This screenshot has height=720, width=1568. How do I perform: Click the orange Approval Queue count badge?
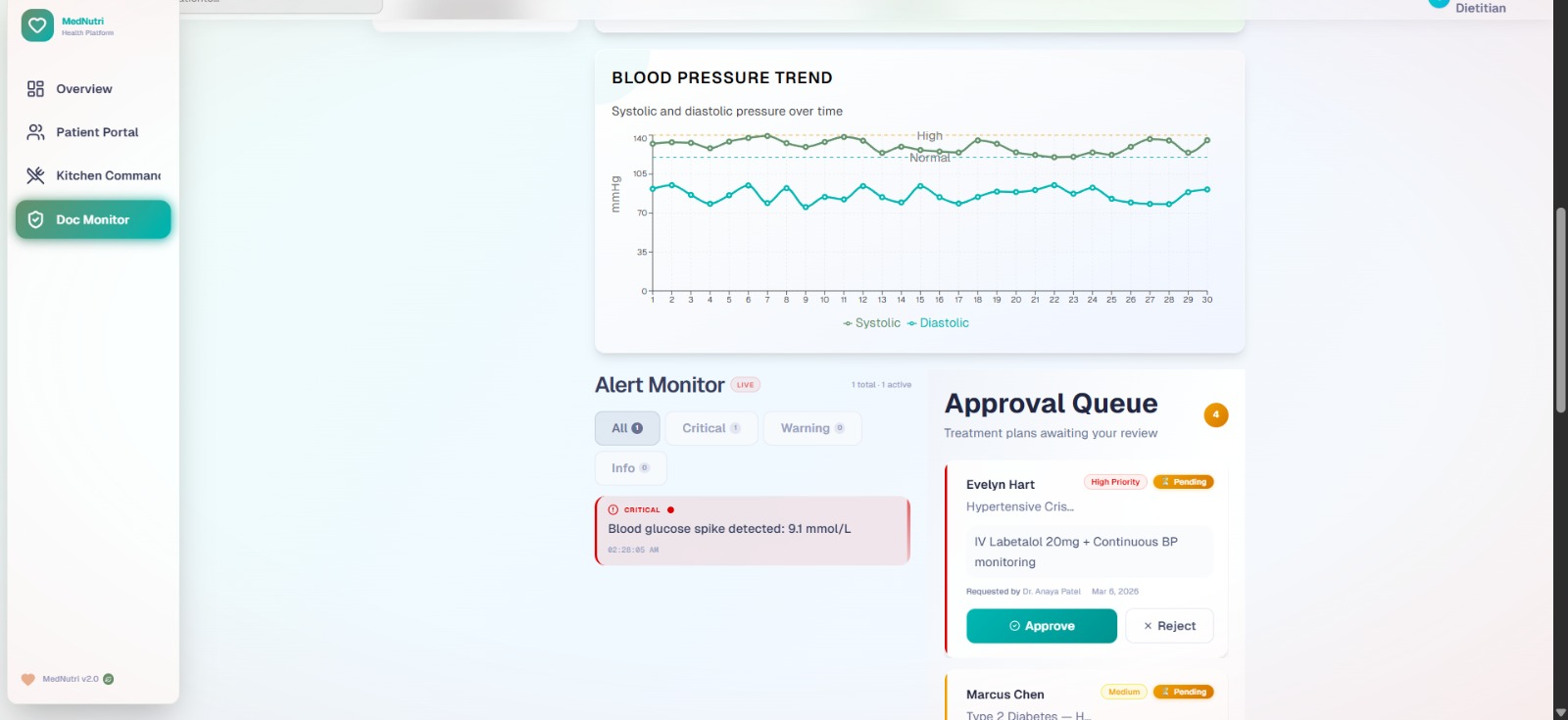[1216, 414]
